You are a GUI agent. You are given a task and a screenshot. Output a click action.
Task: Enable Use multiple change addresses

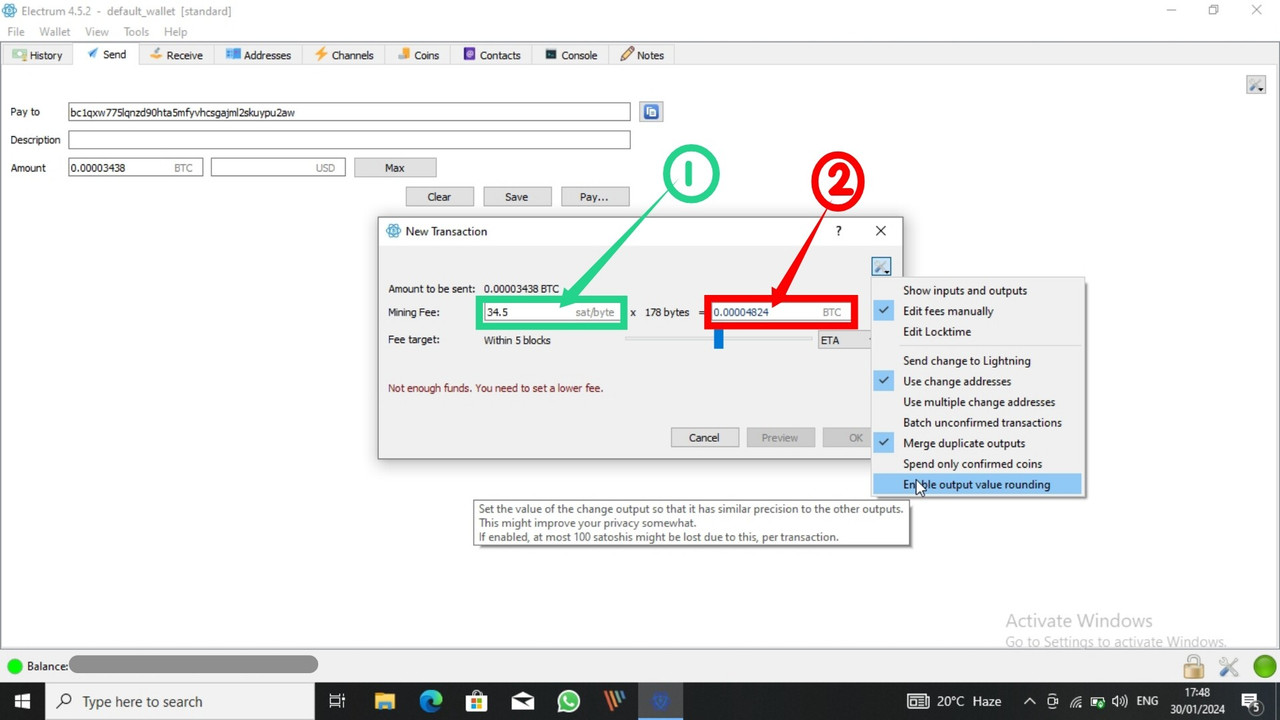tap(978, 402)
